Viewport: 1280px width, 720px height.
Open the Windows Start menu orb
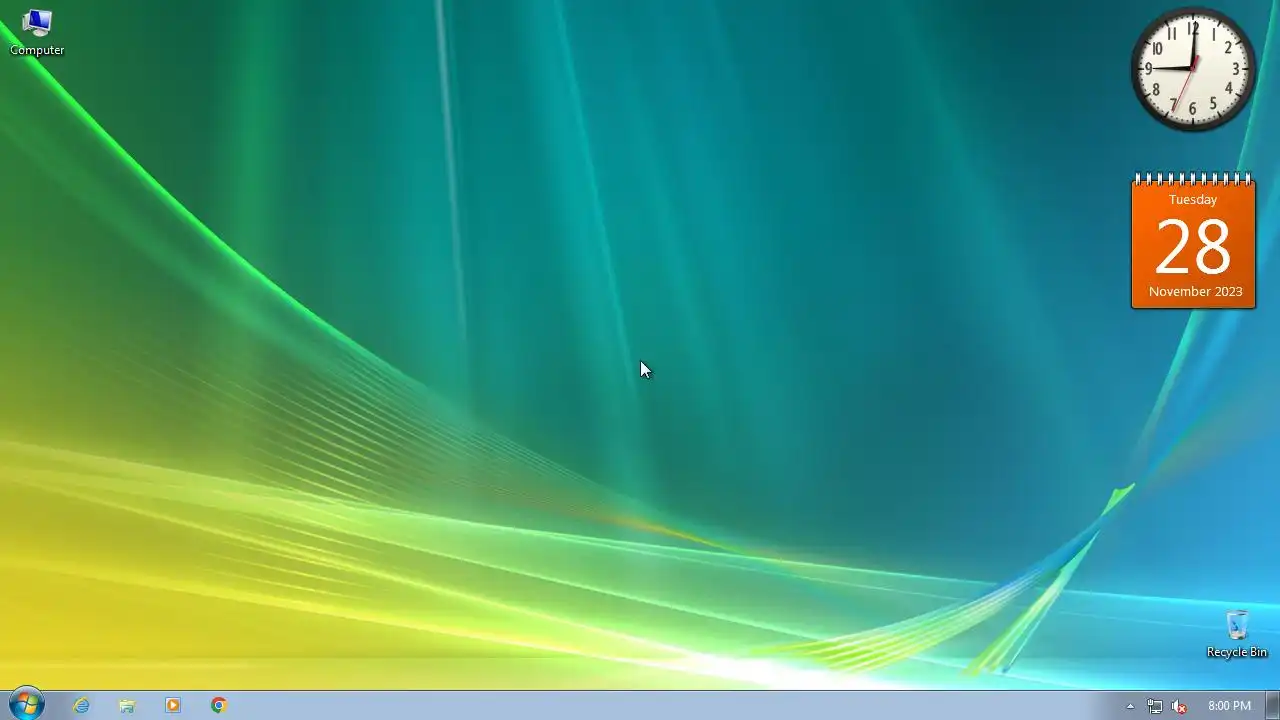26,704
